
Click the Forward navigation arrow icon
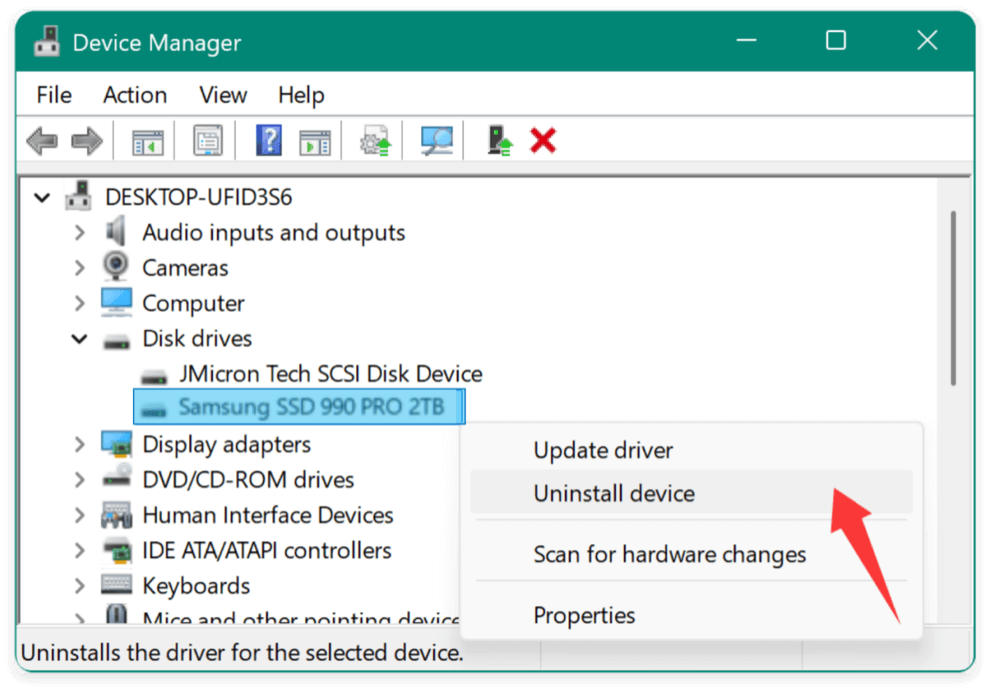pos(84,140)
